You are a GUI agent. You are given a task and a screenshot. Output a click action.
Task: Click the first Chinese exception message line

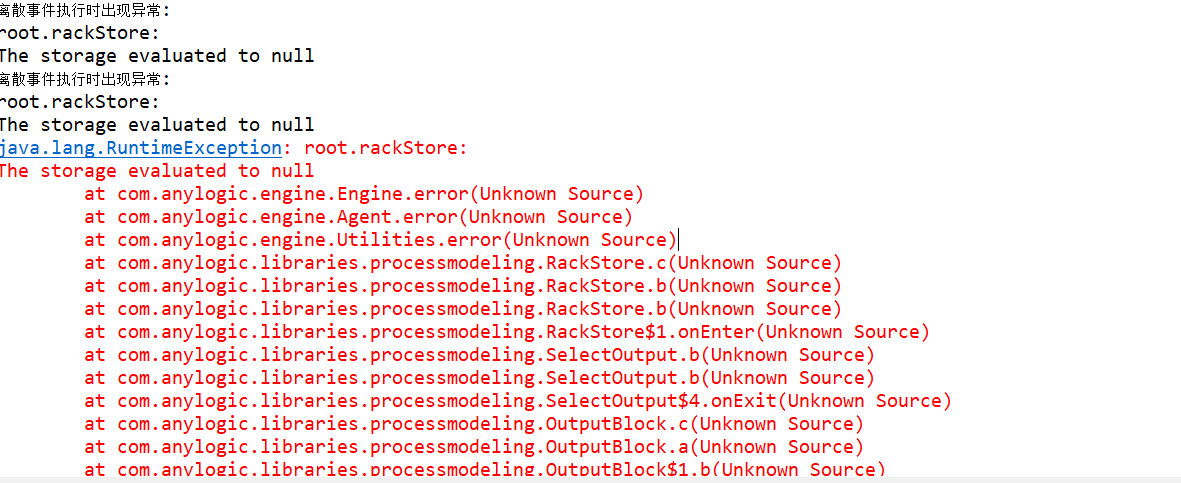click(x=85, y=11)
